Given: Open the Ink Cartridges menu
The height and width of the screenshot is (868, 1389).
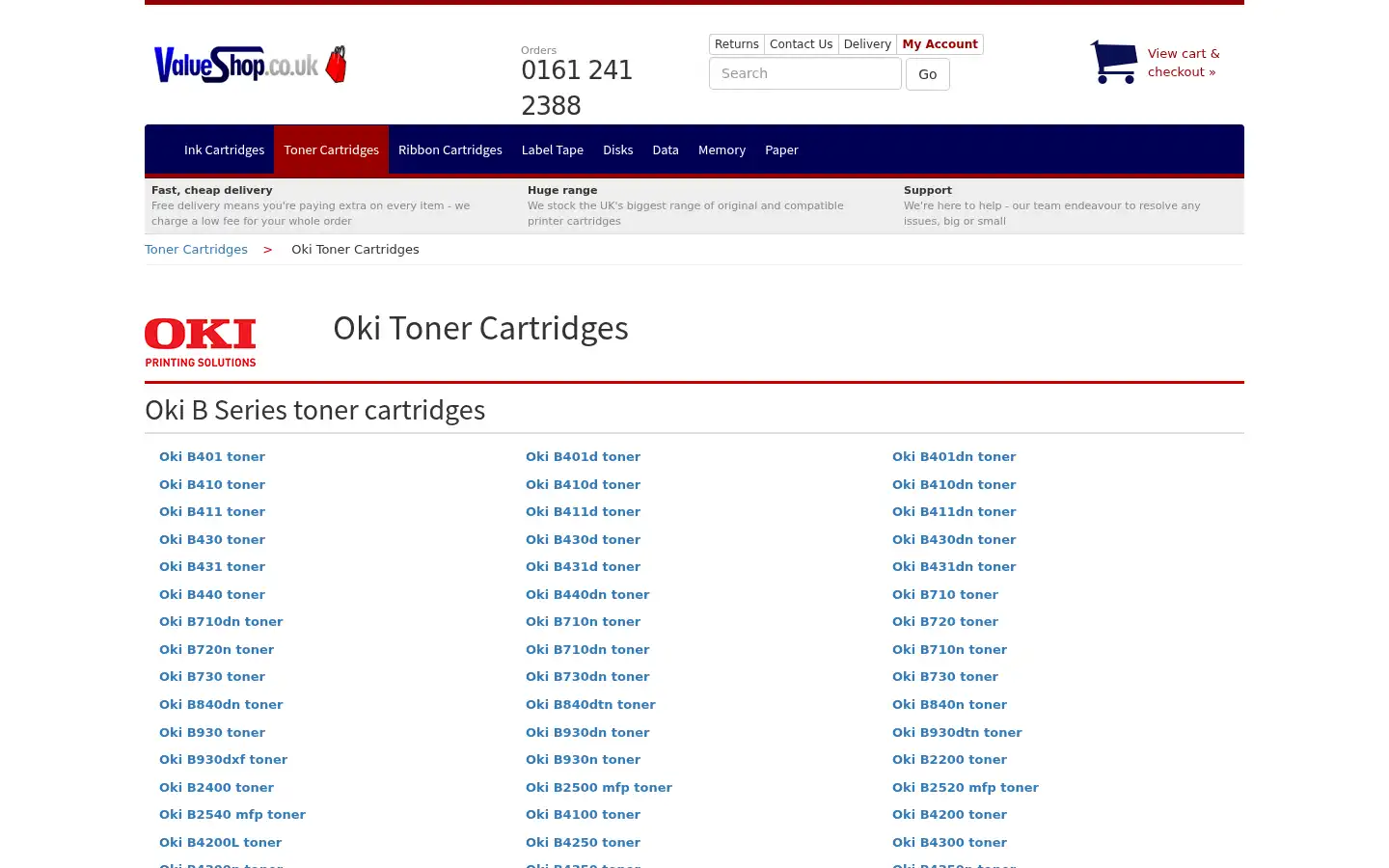Looking at the screenshot, I should [224, 149].
